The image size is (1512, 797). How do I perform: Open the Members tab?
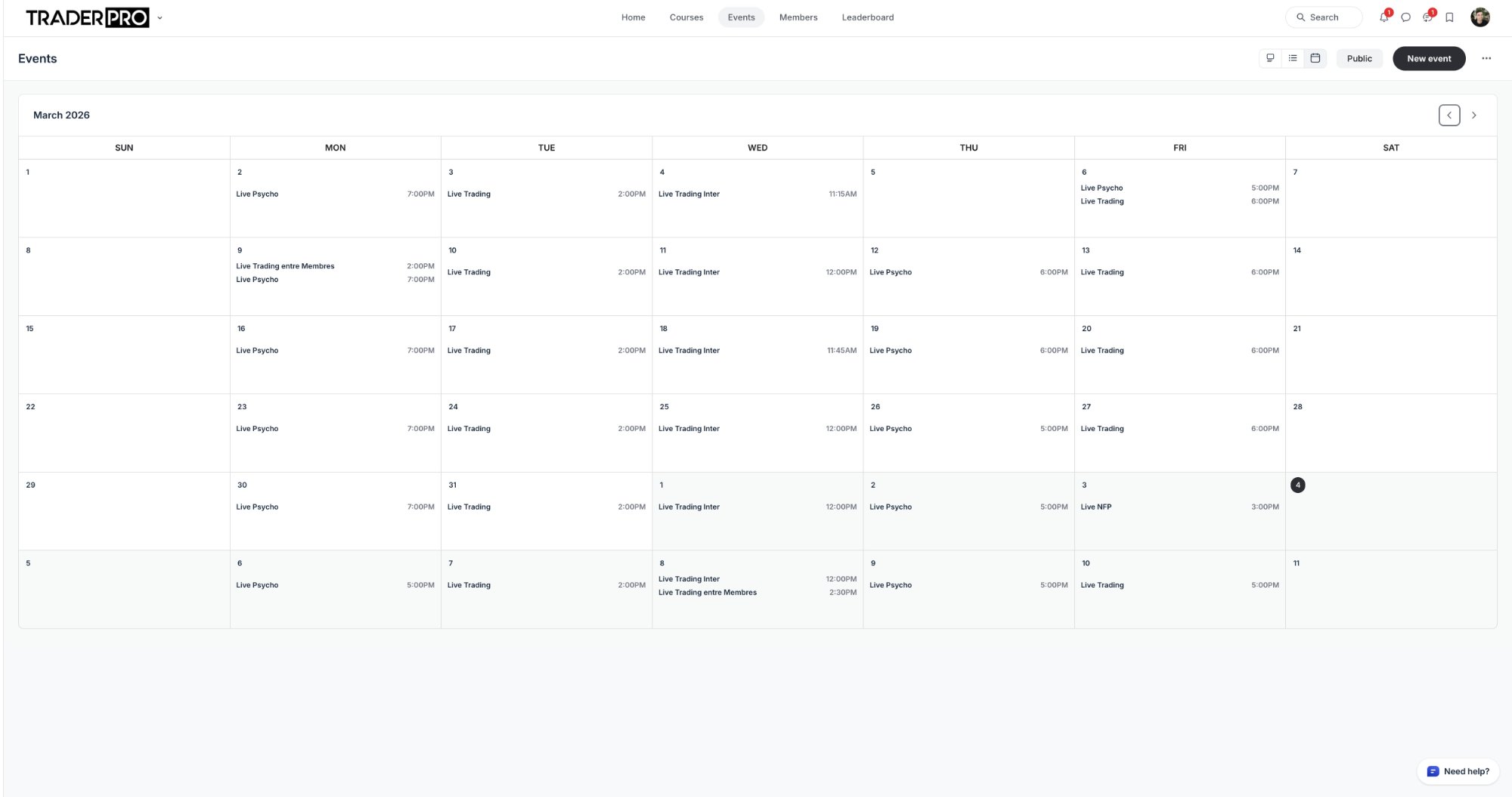798,17
